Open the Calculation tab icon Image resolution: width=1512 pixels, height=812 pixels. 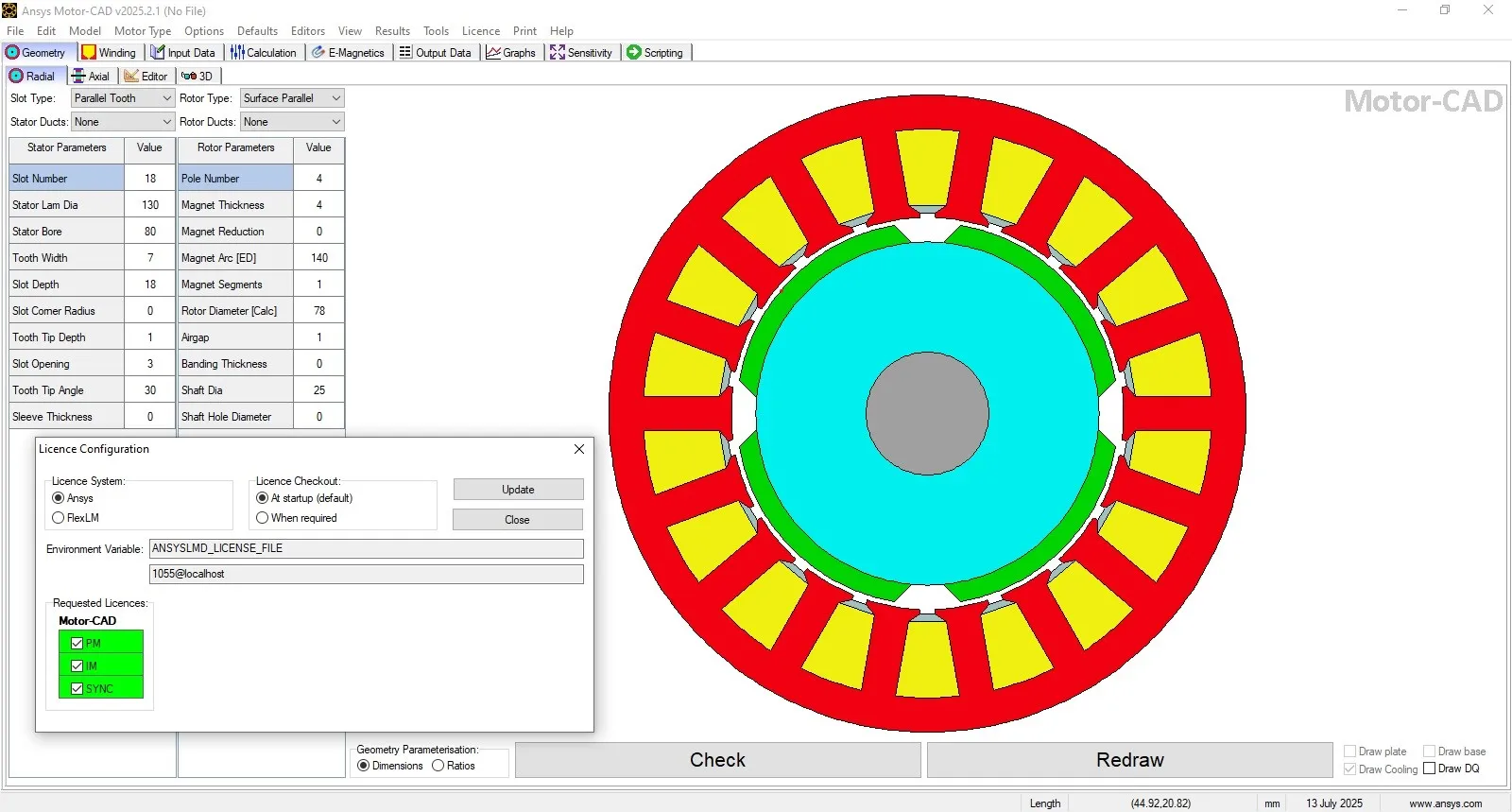[x=237, y=53]
